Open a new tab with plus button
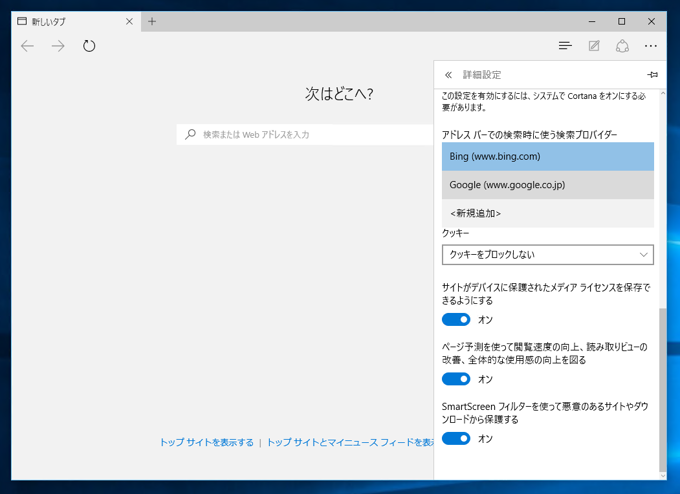 [x=152, y=21]
